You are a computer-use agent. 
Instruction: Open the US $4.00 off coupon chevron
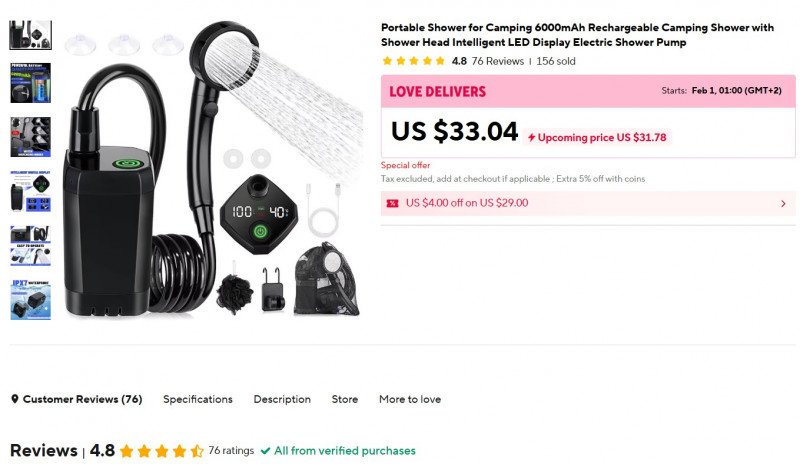[x=783, y=204]
